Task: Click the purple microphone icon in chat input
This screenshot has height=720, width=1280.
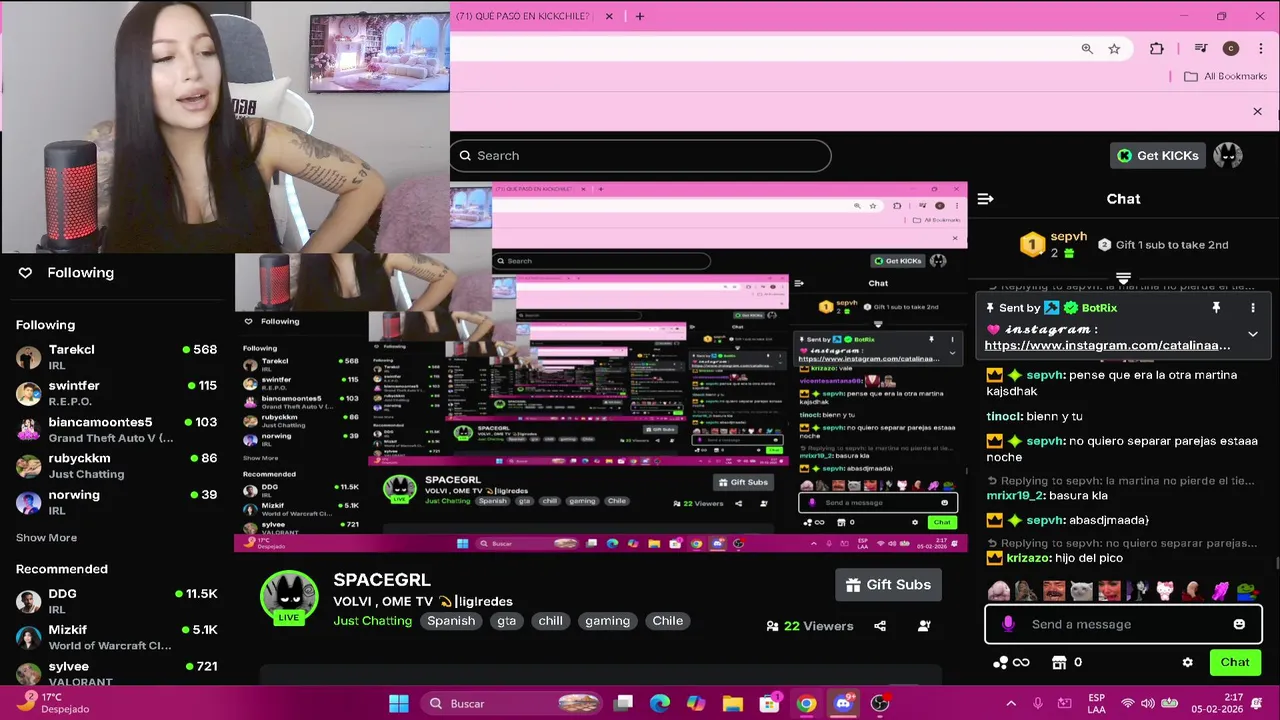Action: 1008,624
